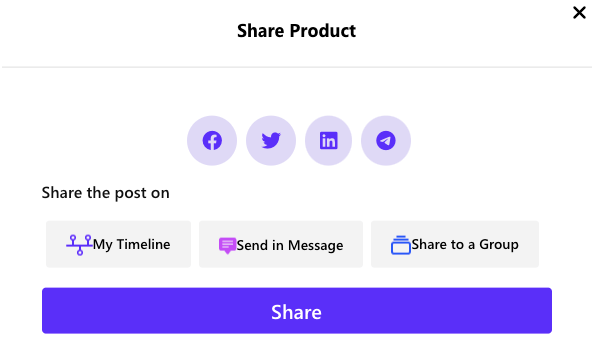Choose the Telegram paper plane icon
Viewport: 593px width, 360px height.
tap(386, 141)
